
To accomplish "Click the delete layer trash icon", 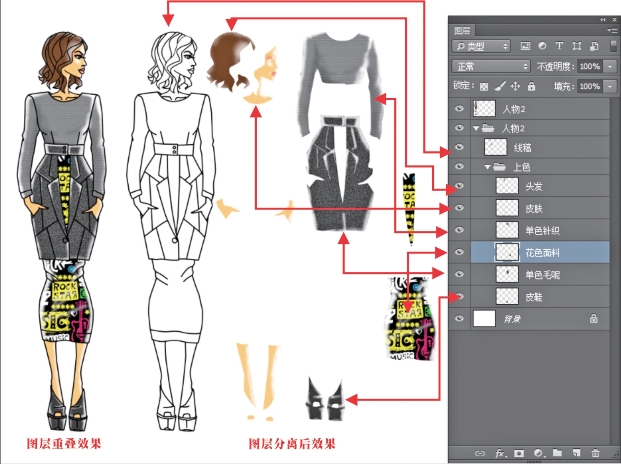I will pos(596,453).
